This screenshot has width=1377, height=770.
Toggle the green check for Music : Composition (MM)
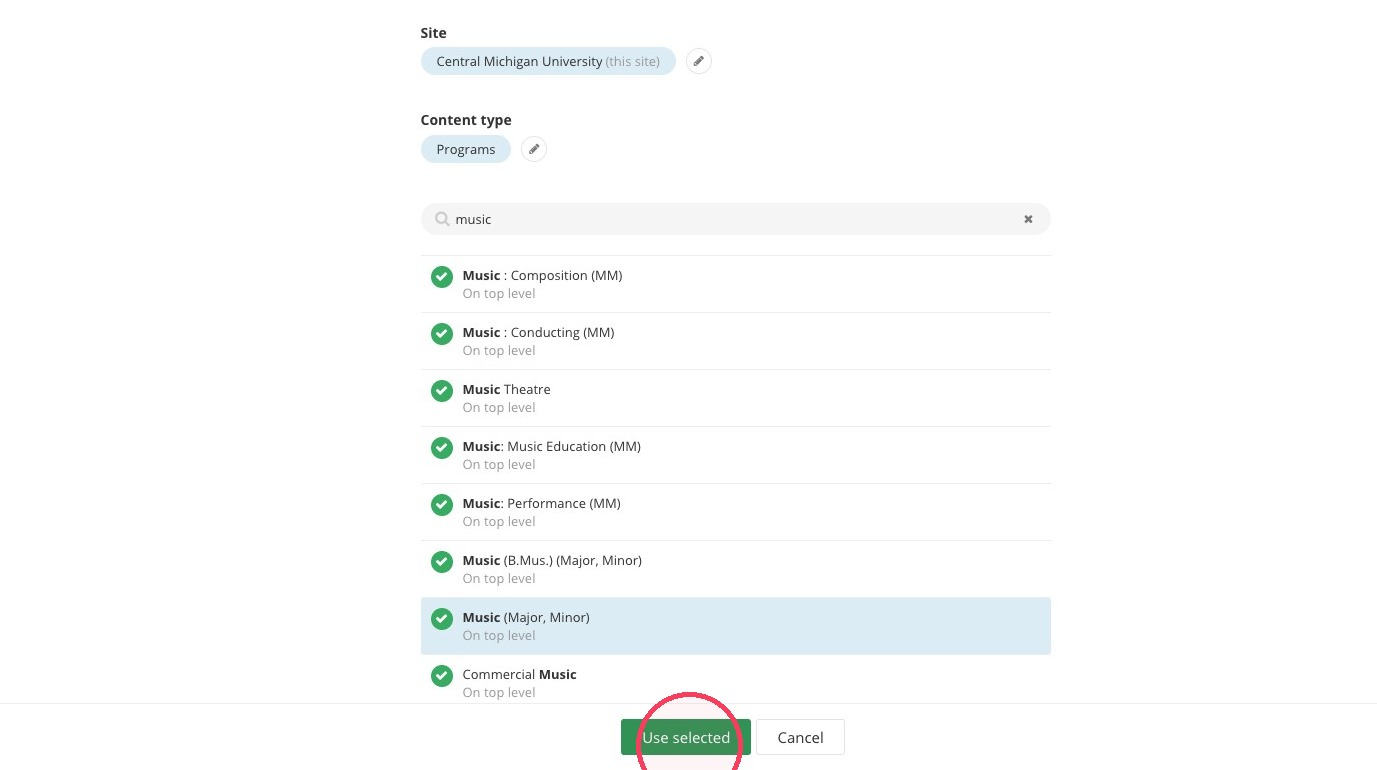442,277
